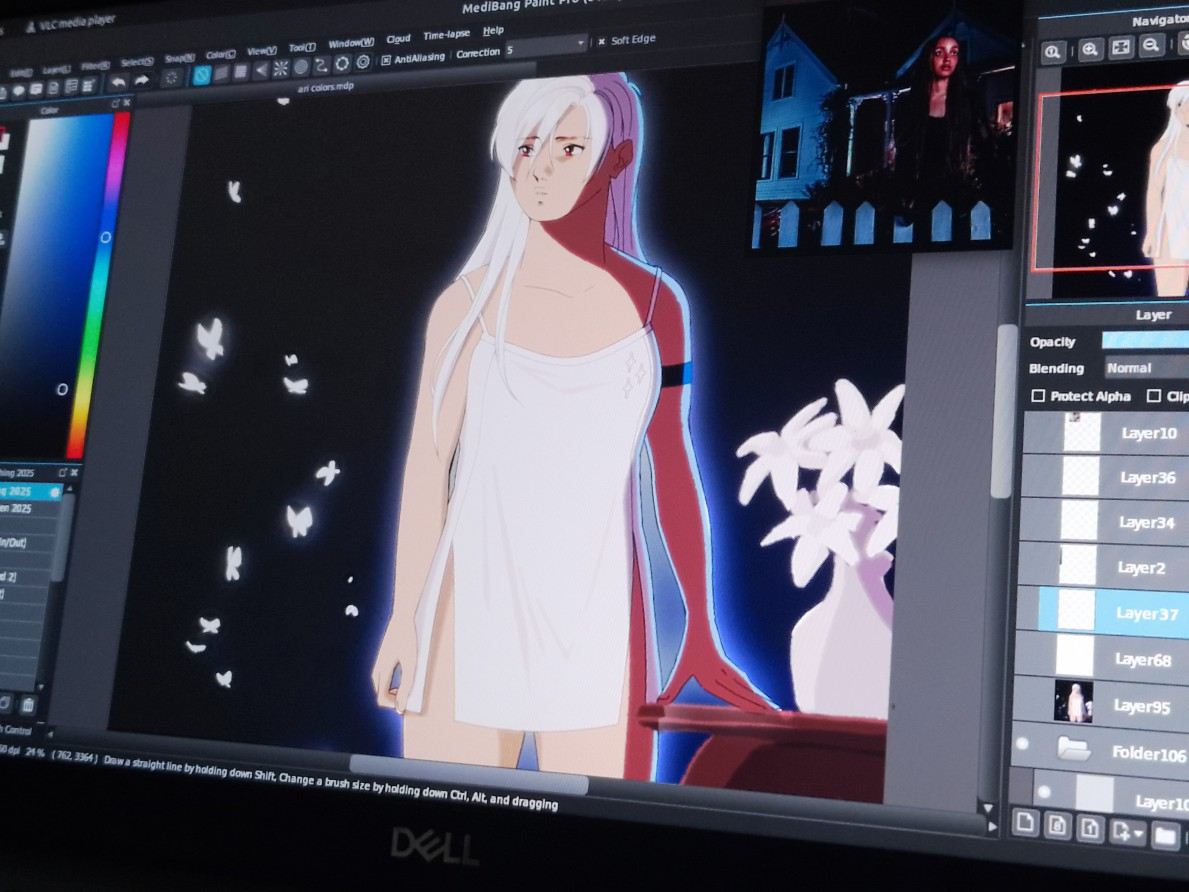Select the radial snap icon in toolbar

click(281, 68)
